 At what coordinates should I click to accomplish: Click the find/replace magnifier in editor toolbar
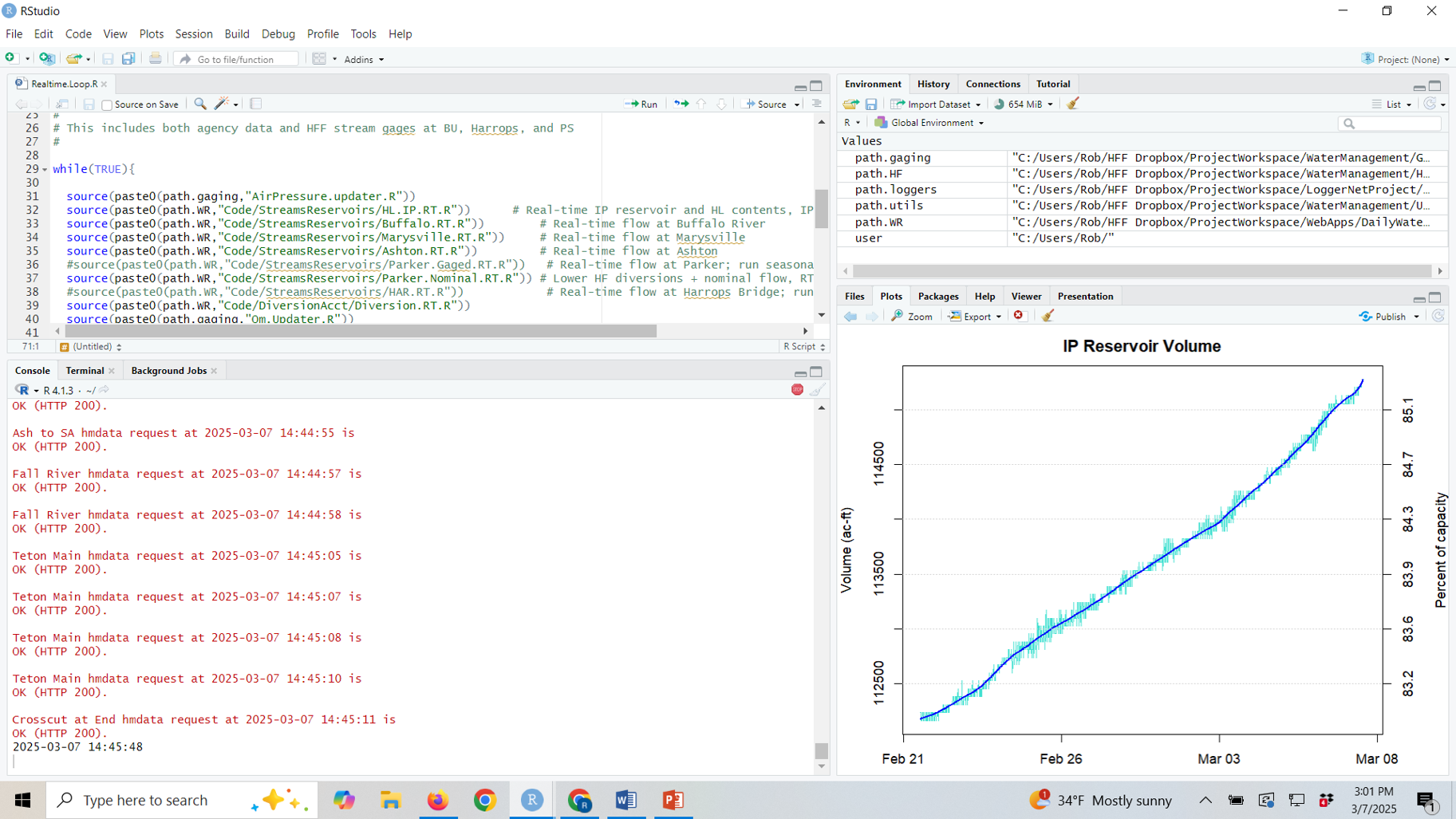click(x=200, y=104)
